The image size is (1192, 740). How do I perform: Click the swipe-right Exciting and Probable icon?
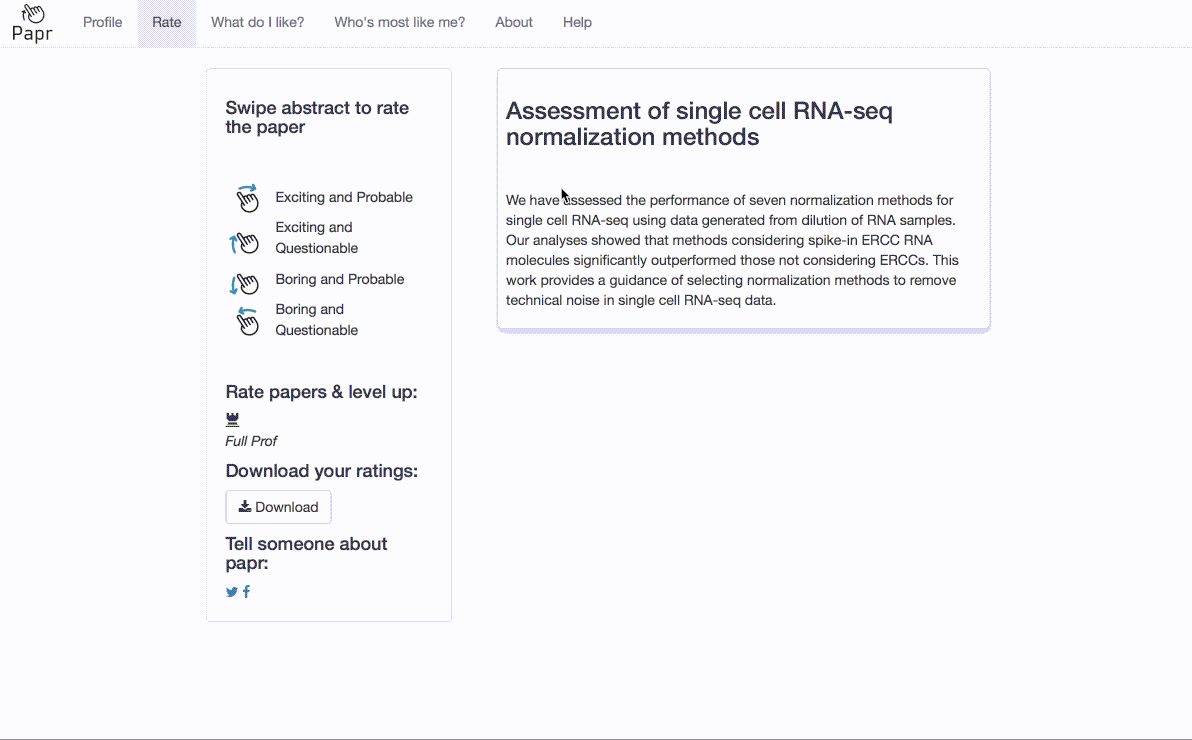coord(246,198)
